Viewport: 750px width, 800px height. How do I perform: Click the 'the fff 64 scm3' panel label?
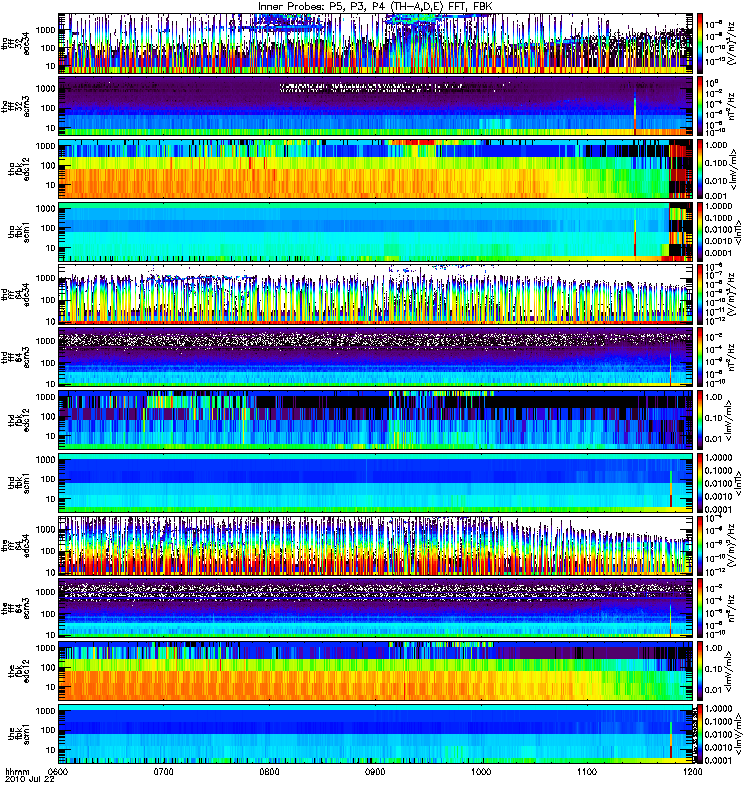point(15,608)
